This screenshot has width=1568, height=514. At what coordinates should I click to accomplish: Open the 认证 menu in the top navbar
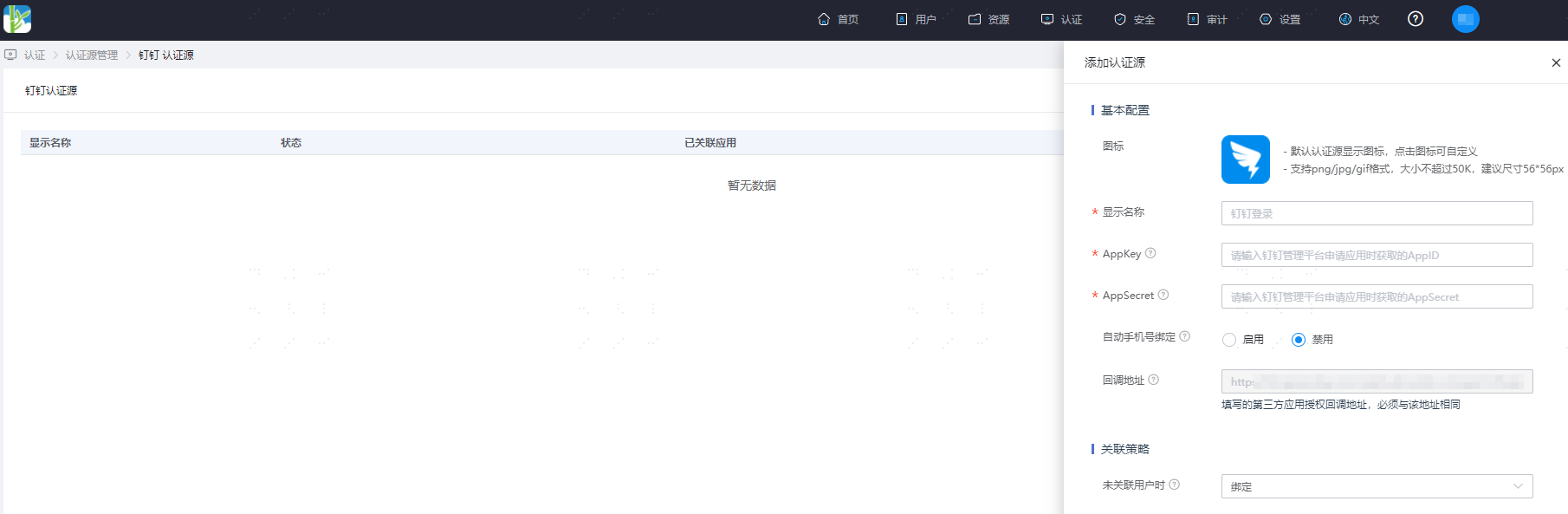coord(1072,20)
